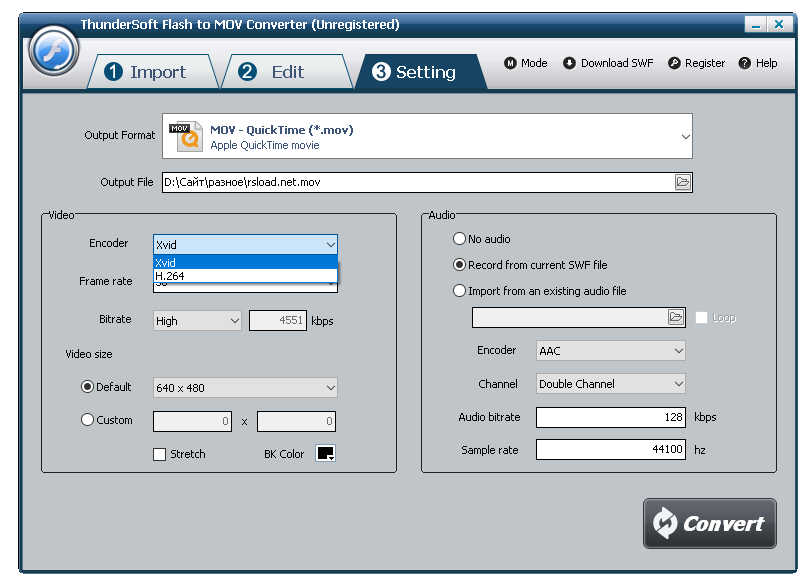Select Xvid in the encoder list
806x581 pixels.
[245, 262]
